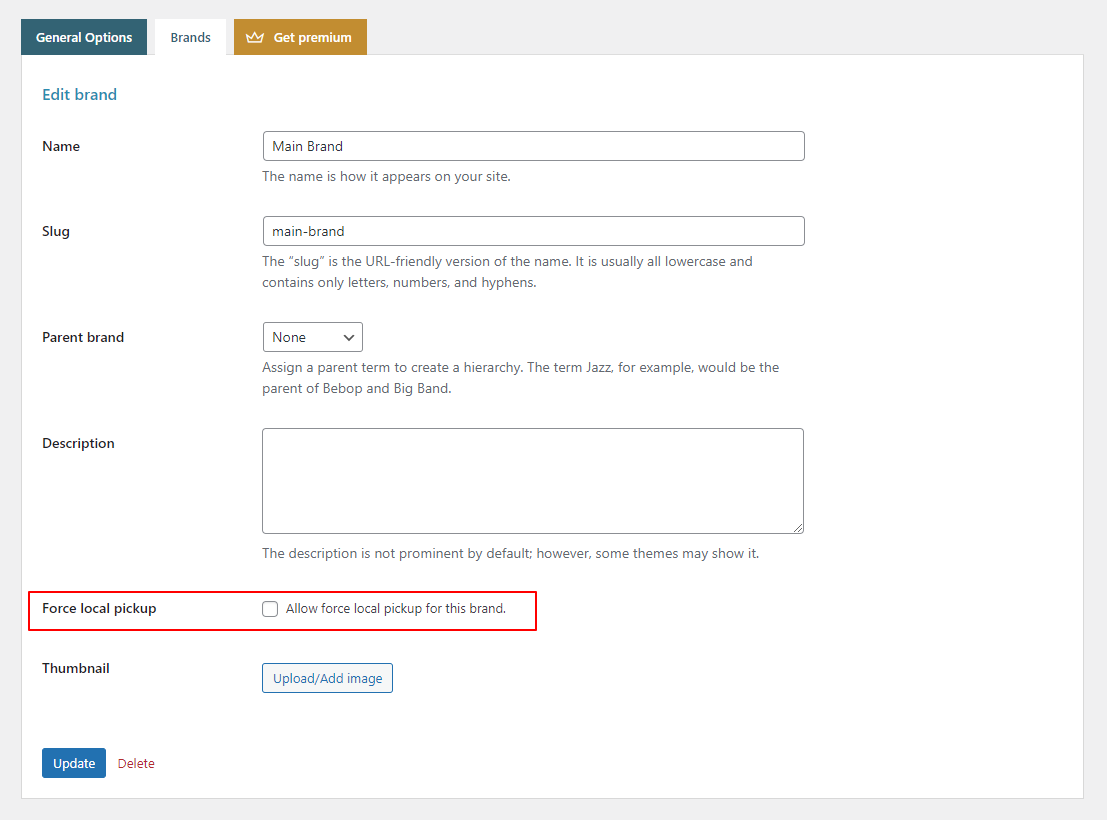Viewport: 1107px width, 820px height.
Task: Click the chevron arrow in Parent brand select
Action: [348, 337]
